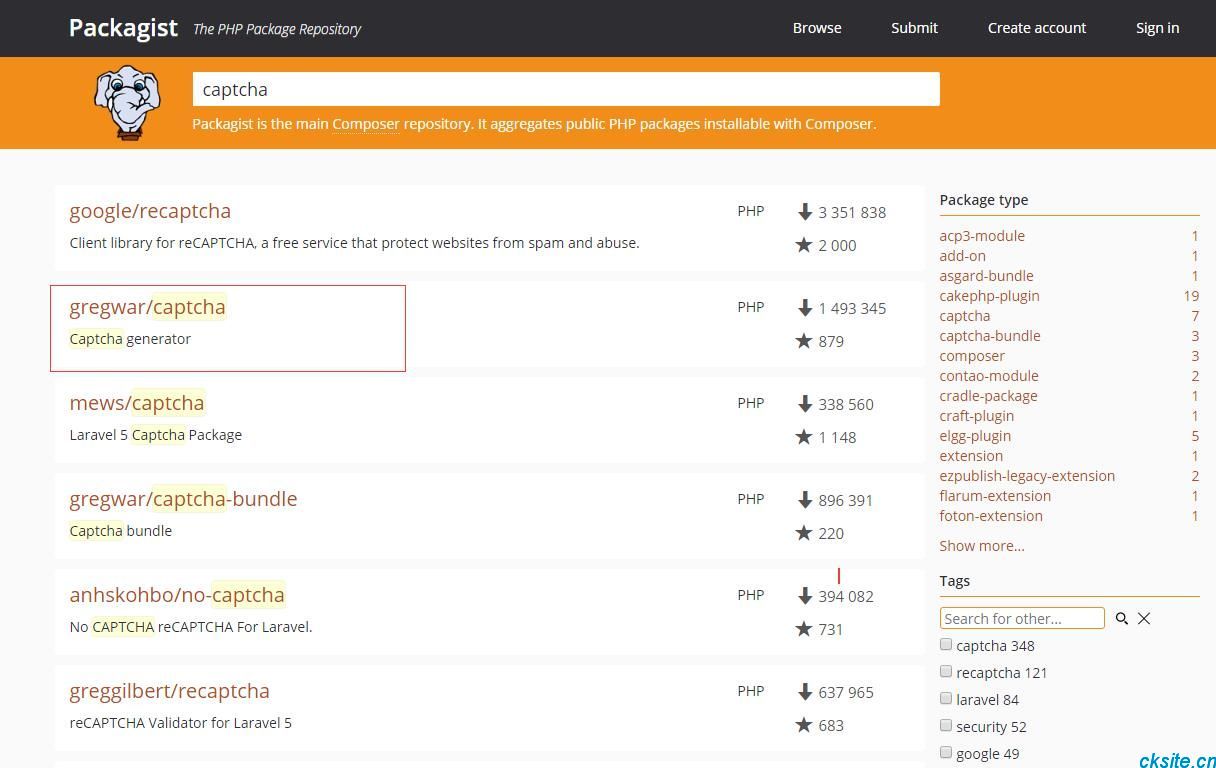Image resolution: width=1216 pixels, height=768 pixels.
Task: Filter by craft-plugin package type
Action: tap(977, 416)
